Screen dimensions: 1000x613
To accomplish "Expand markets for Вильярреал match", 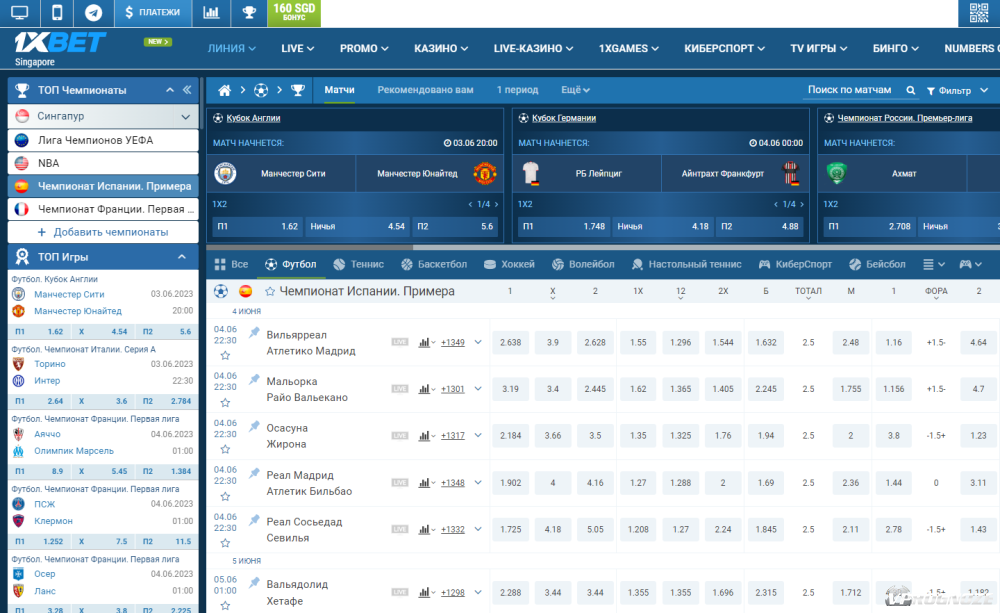I will click(478, 343).
